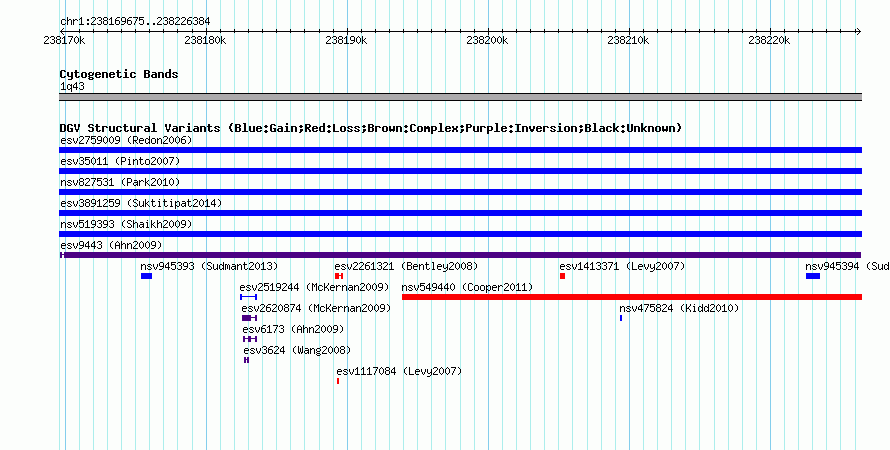Click the esv6173 (Ahn2009) purple glyph
This screenshot has height=450, width=890.
tap(250, 339)
